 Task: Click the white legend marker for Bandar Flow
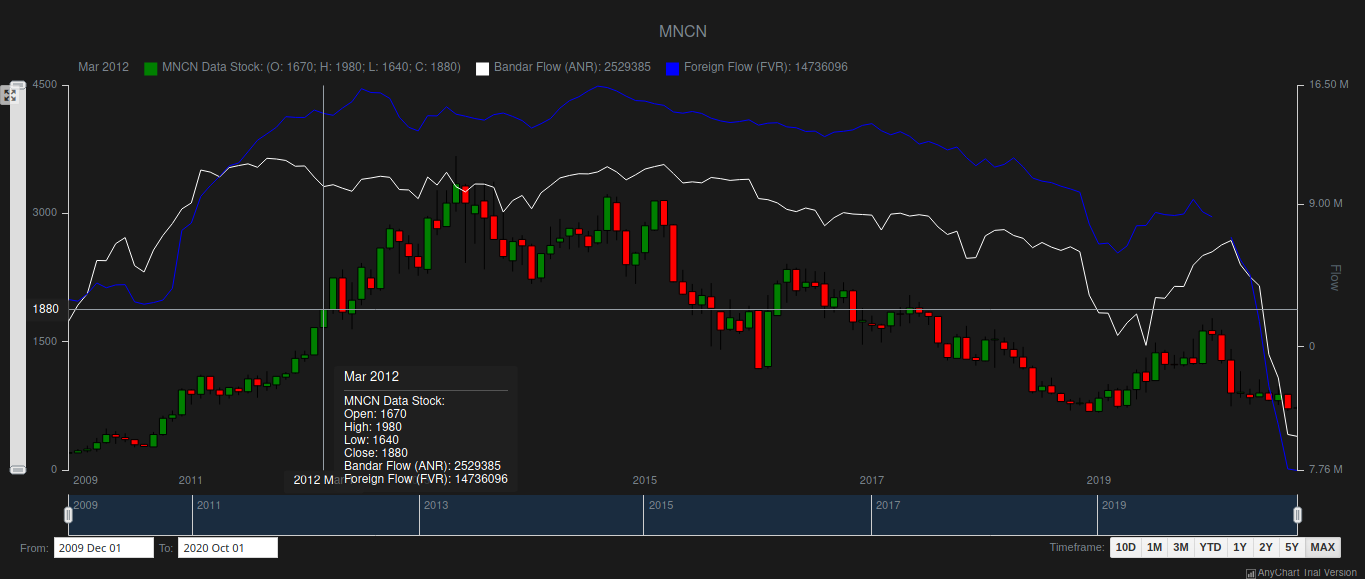click(483, 67)
